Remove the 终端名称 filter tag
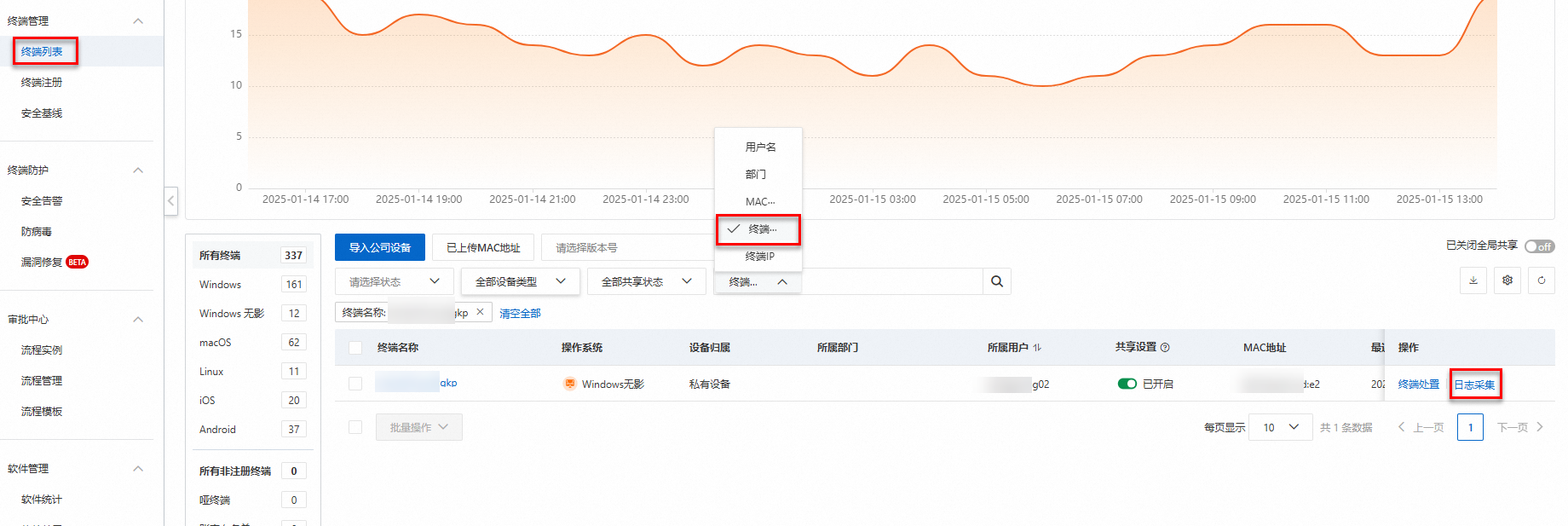1568x526 pixels. 480,312
